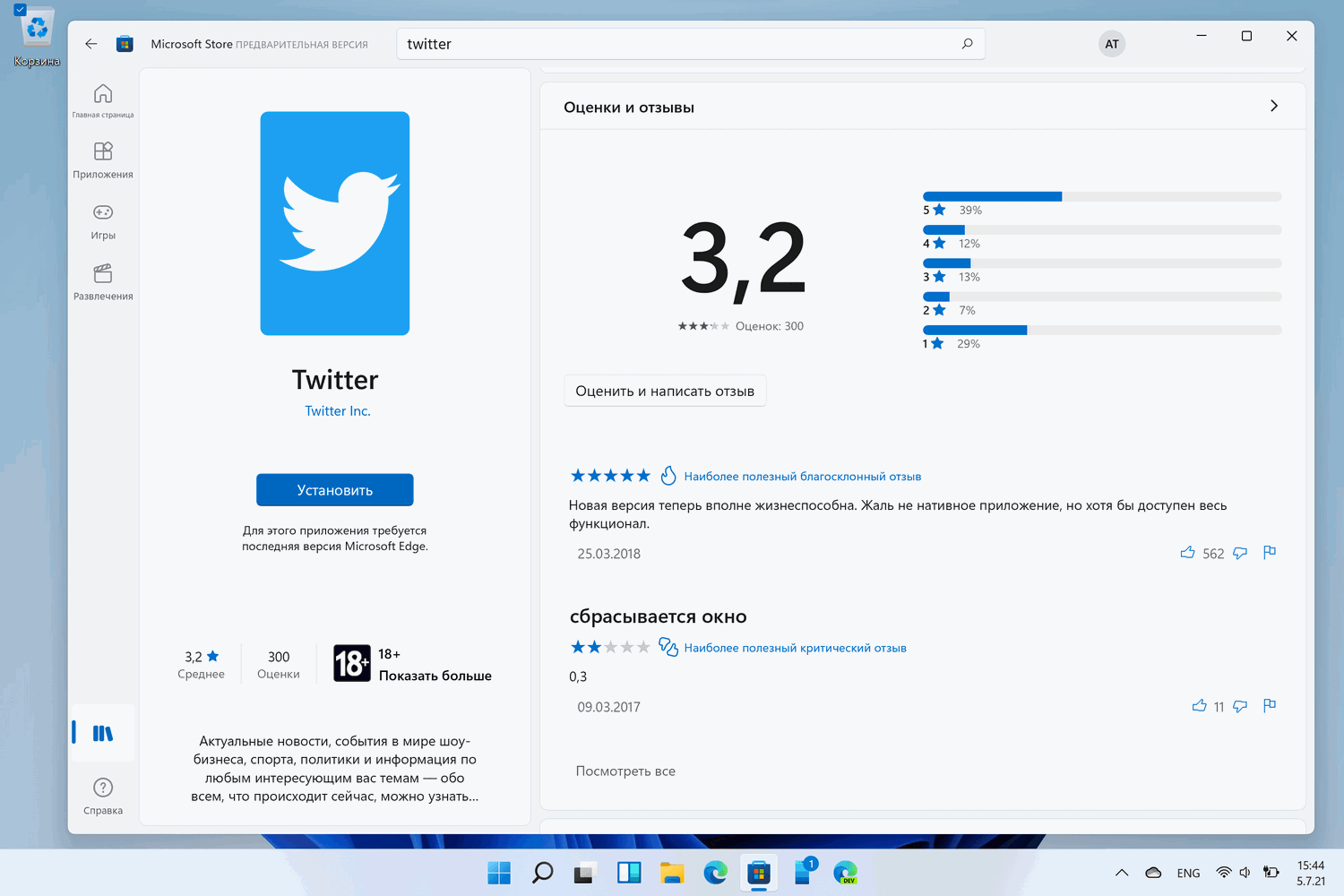Click the 2-star rating bar

click(x=1102, y=297)
